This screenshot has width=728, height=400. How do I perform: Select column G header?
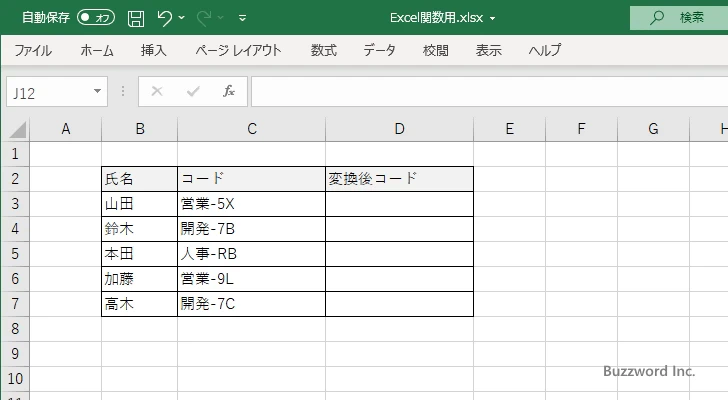tap(653, 129)
